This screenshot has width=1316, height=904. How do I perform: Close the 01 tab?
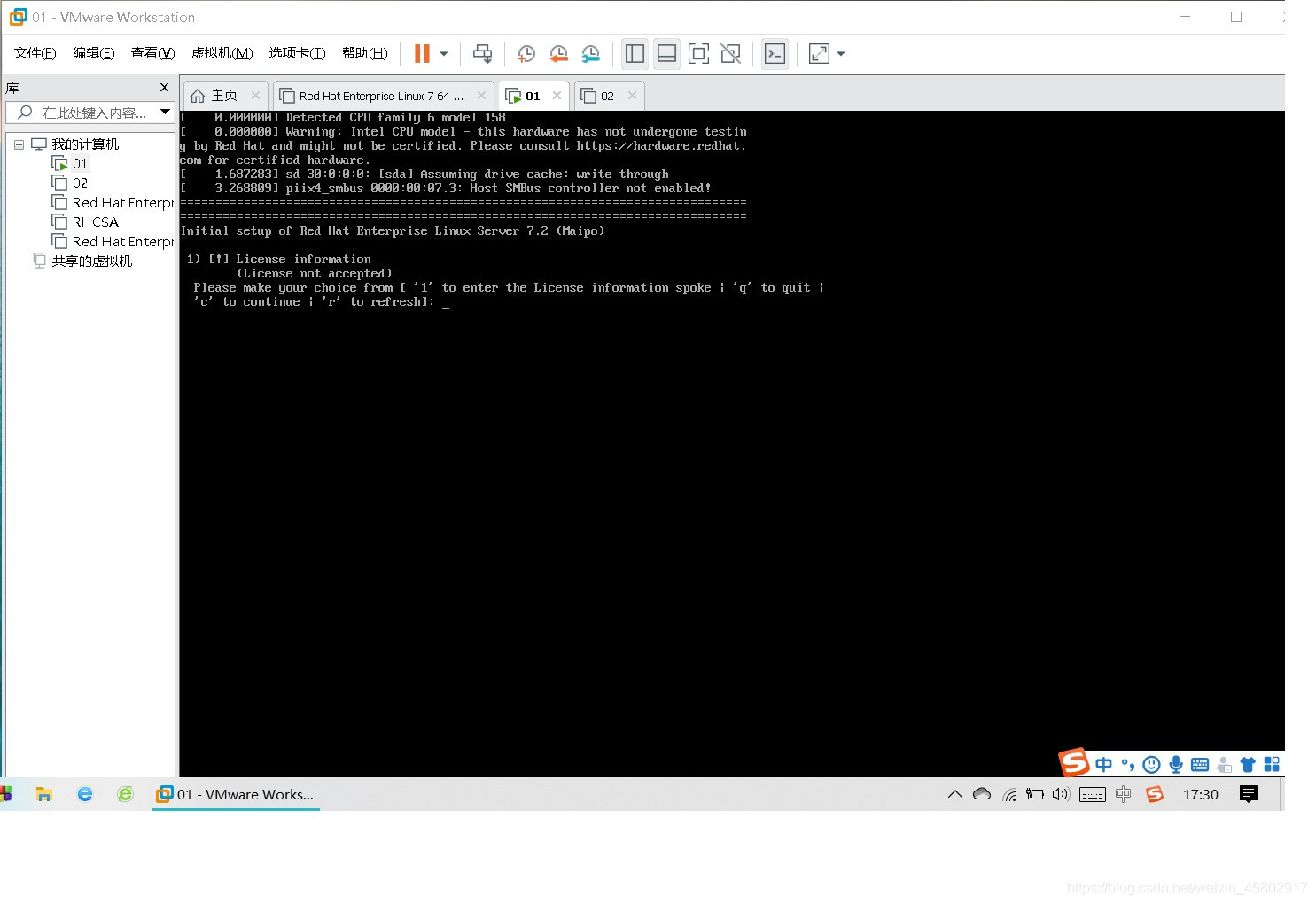(557, 96)
